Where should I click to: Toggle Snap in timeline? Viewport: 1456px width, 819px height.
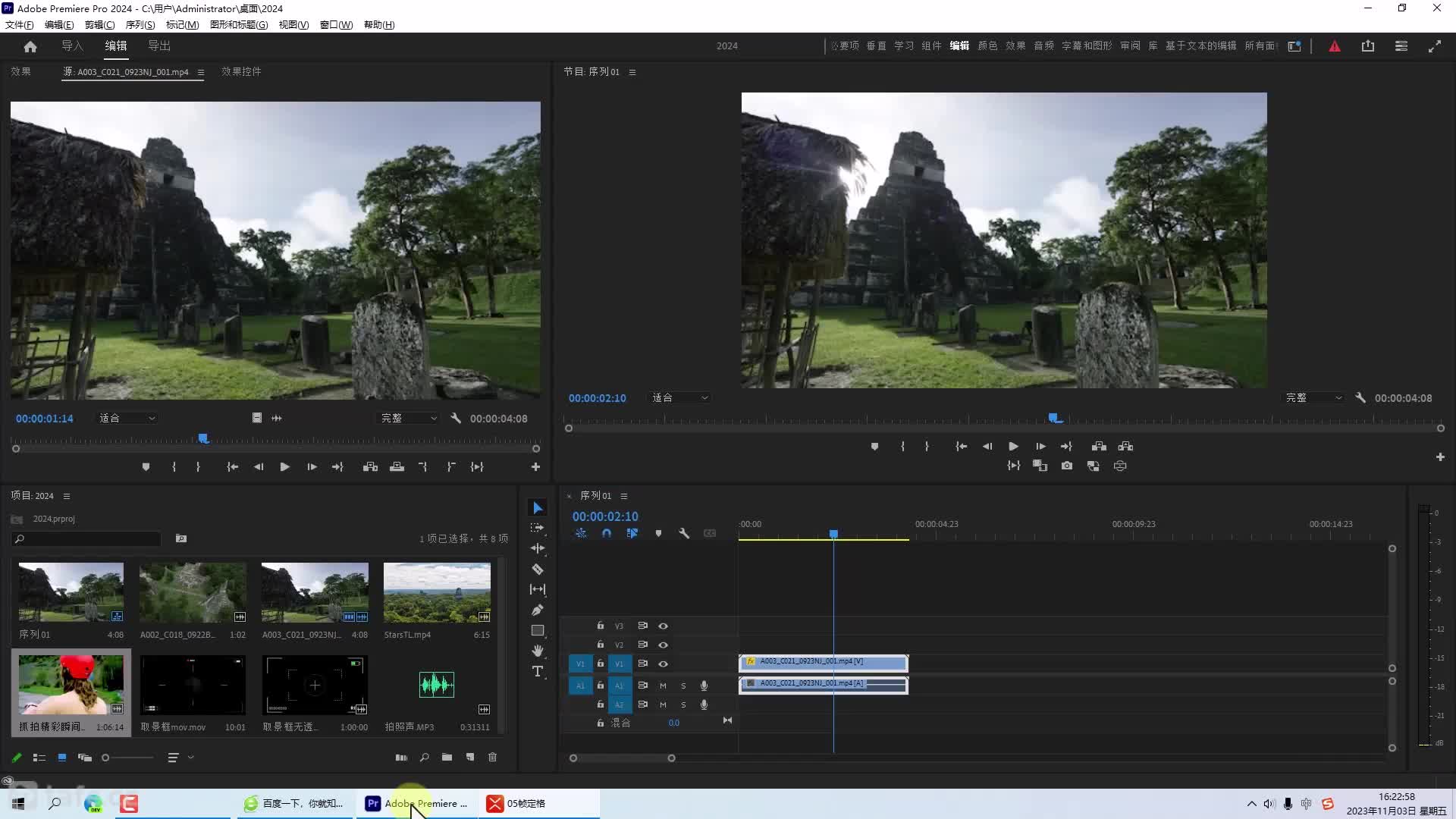click(x=607, y=533)
